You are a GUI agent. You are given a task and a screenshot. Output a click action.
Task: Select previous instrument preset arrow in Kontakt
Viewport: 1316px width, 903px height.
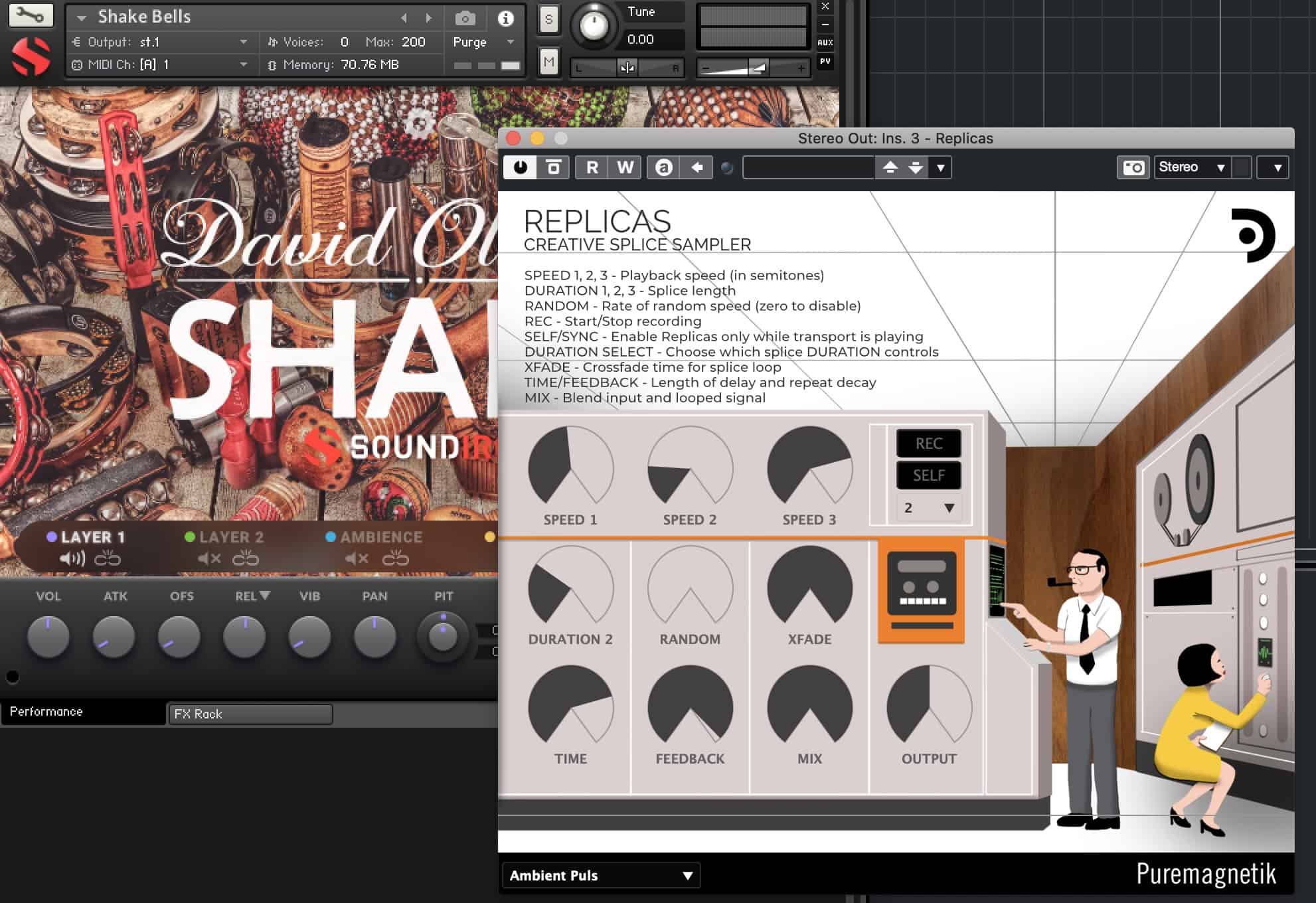404,18
